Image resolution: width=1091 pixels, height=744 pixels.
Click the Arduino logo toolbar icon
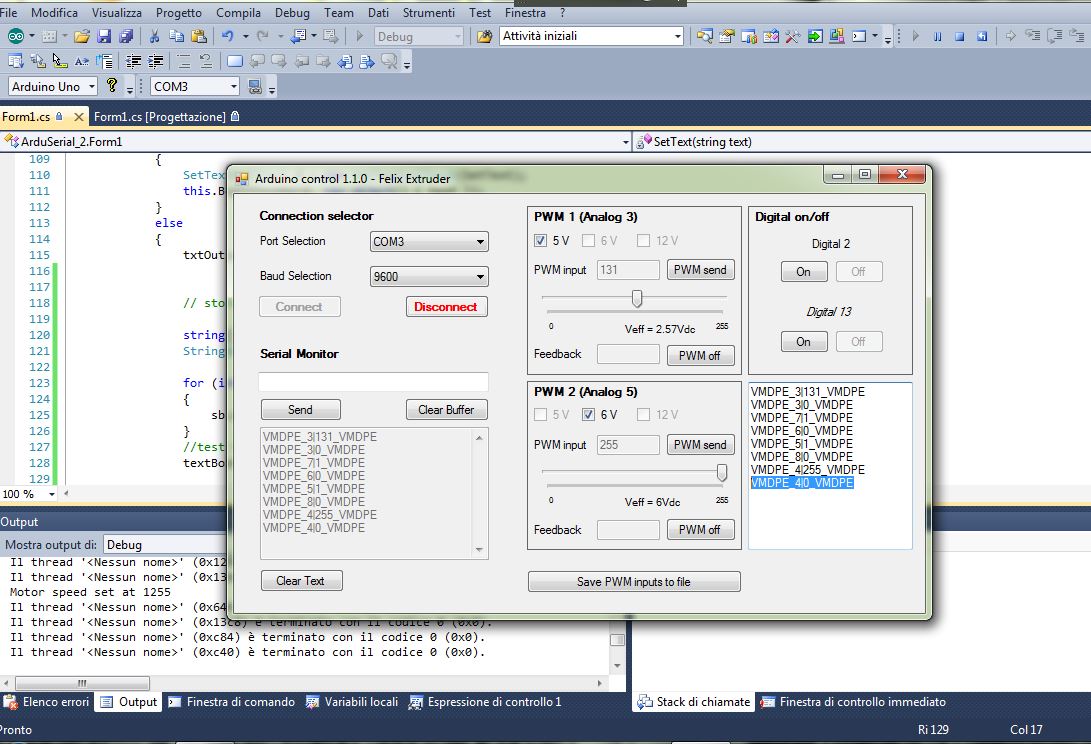point(15,36)
